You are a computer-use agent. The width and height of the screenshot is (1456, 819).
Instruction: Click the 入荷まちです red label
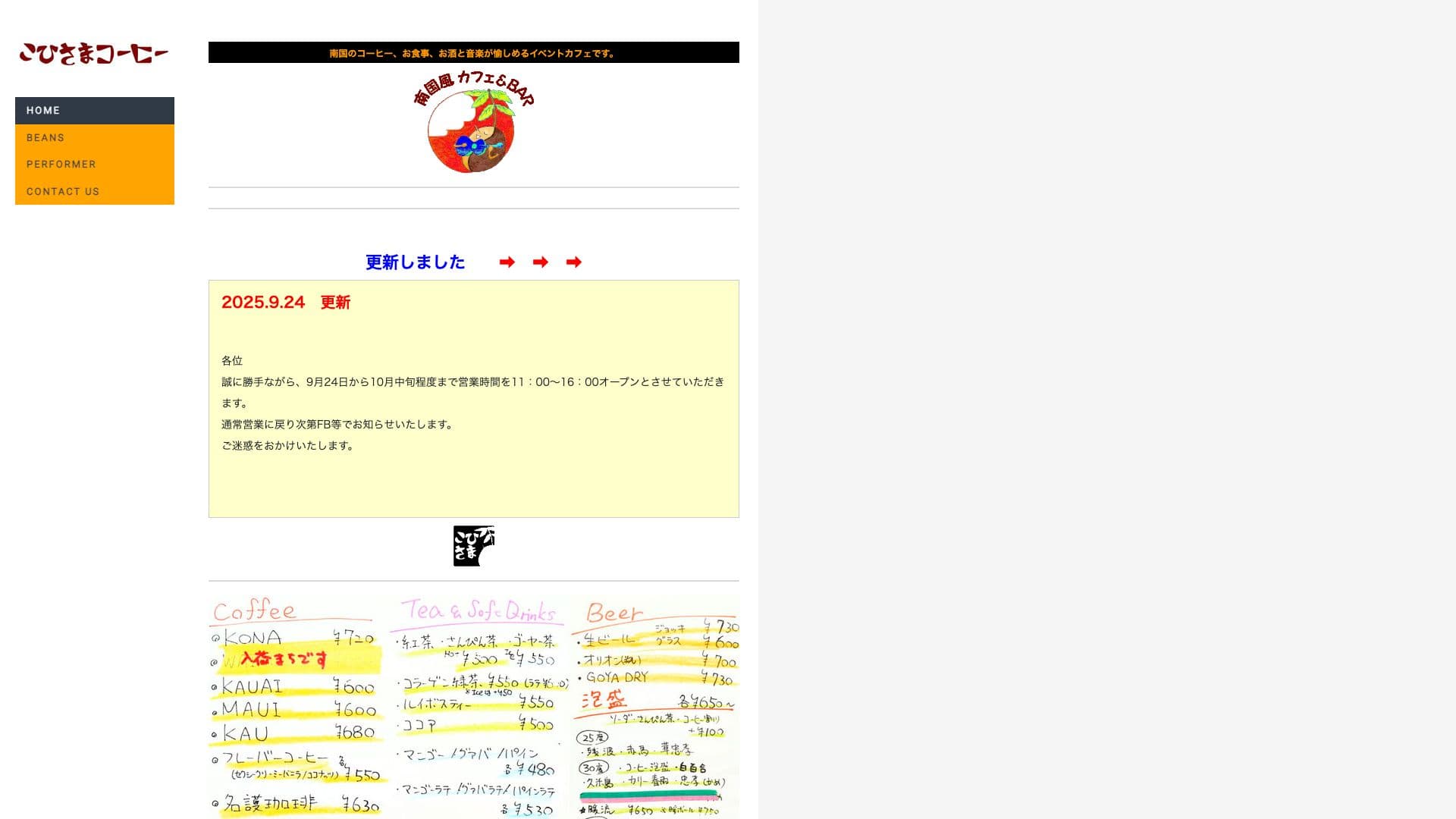coord(284,658)
